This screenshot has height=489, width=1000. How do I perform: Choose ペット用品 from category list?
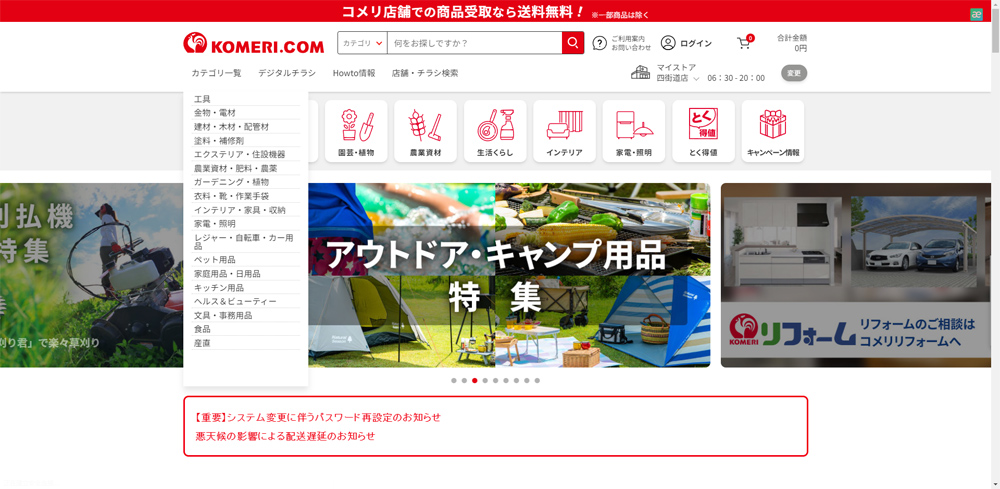(x=215, y=260)
